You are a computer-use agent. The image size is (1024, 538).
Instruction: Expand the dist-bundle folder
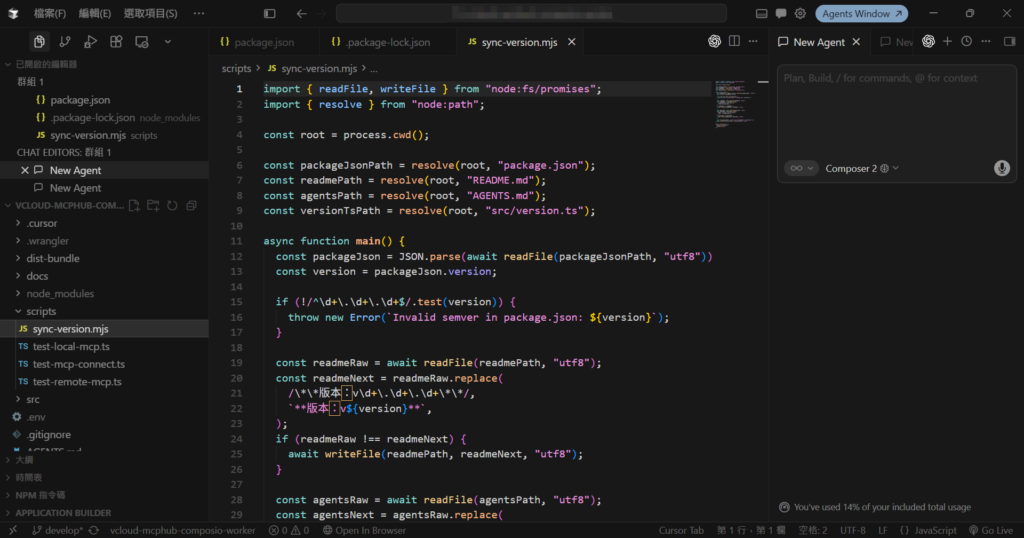[x=53, y=259]
